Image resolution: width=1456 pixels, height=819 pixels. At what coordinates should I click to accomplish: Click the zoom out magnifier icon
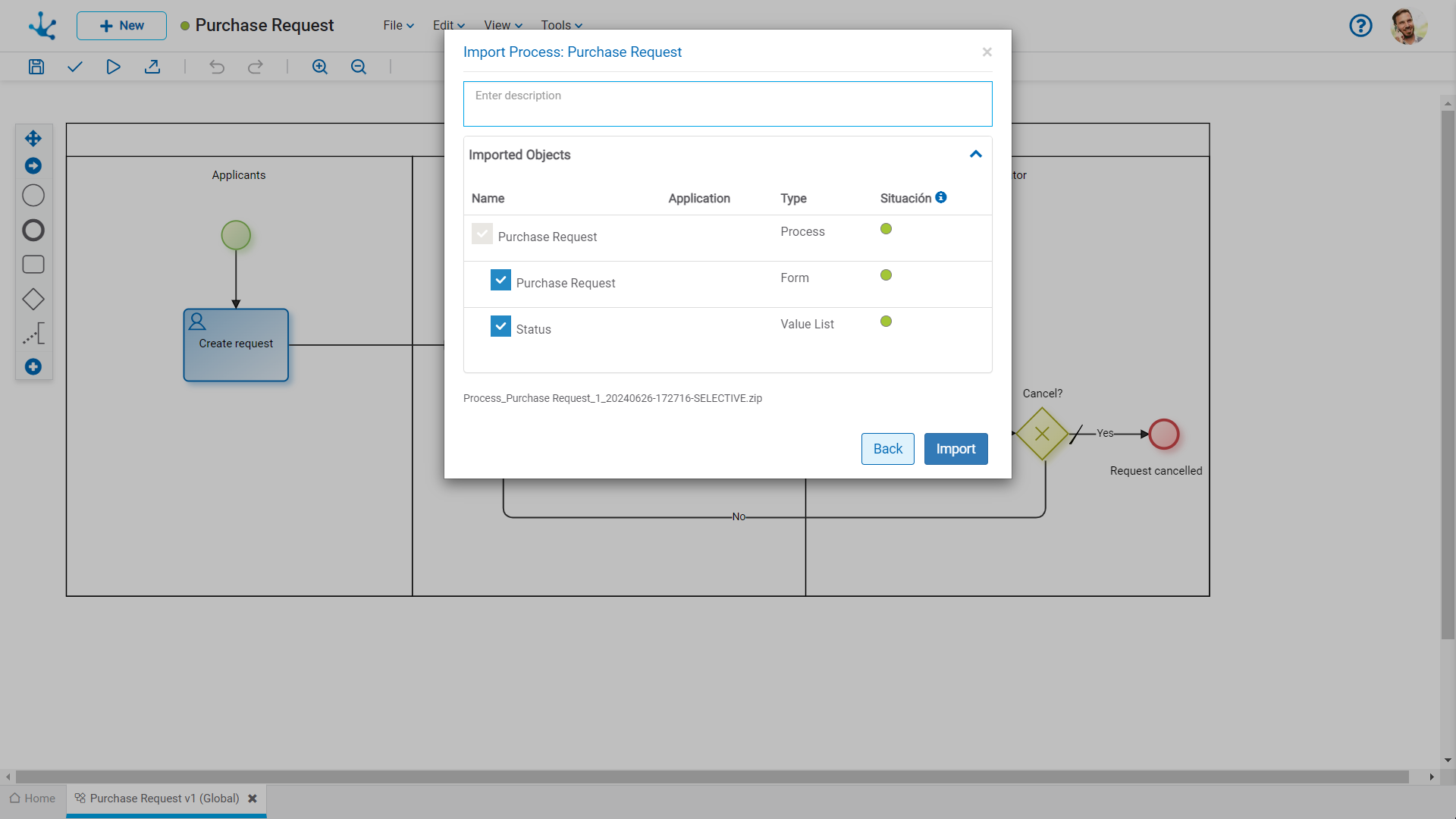pos(359,67)
